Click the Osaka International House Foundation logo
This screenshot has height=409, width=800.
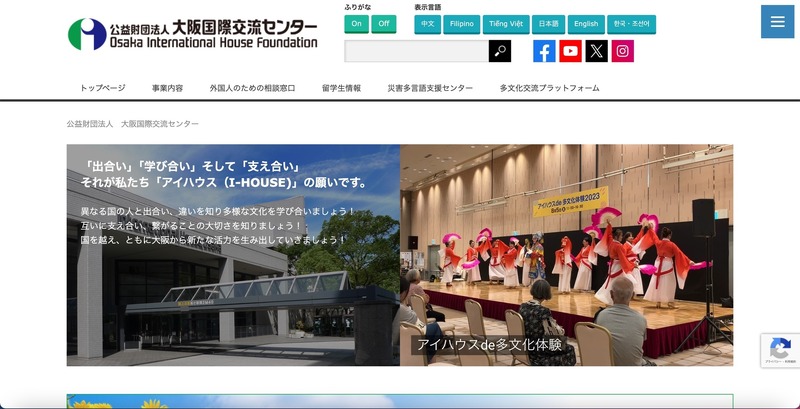(x=192, y=34)
